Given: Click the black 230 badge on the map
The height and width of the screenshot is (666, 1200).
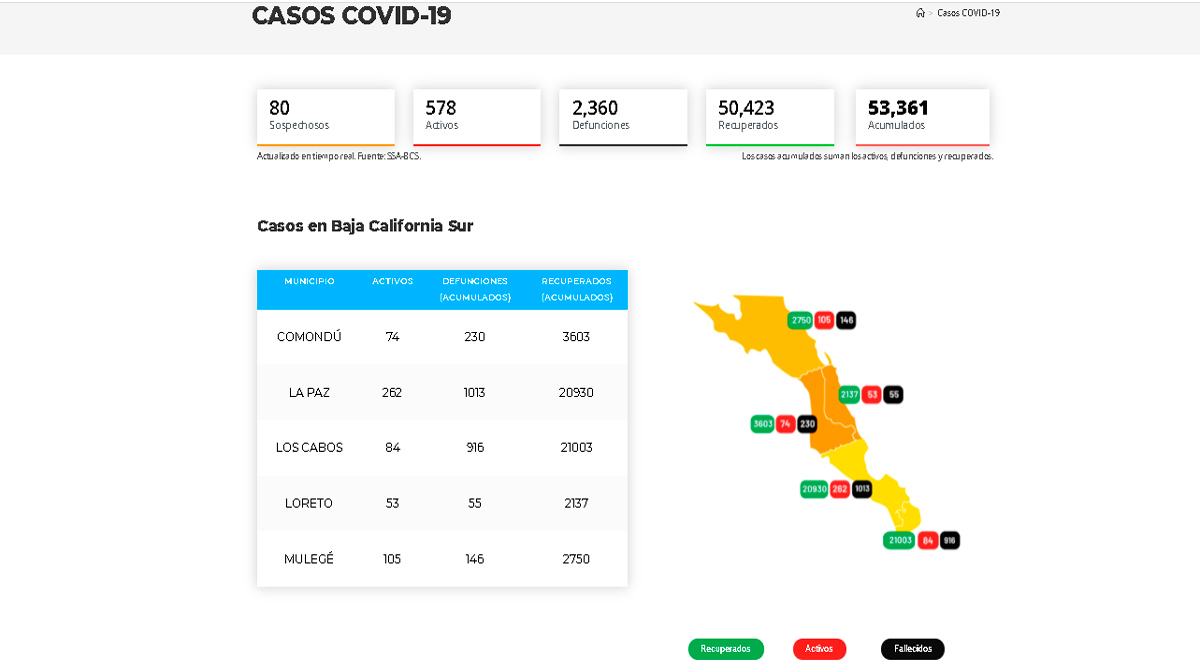Looking at the screenshot, I should 807,424.
